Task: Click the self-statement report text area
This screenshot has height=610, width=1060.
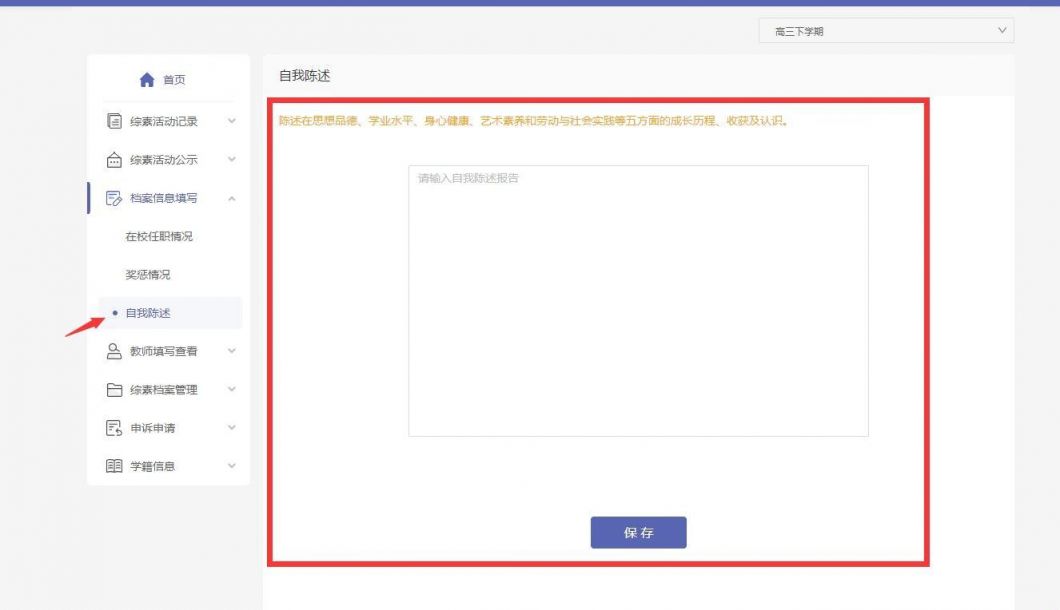Action: (639, 300)
